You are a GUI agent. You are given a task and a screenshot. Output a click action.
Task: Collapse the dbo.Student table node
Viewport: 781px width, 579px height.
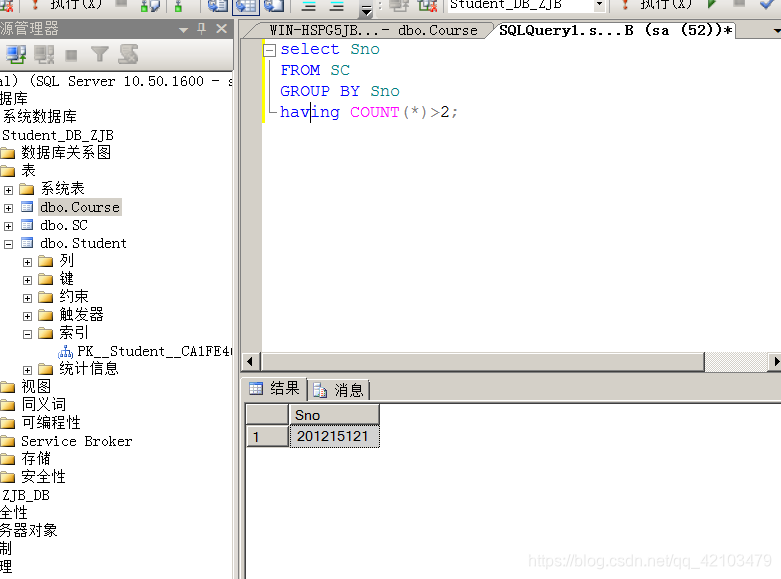pos(8,244)
